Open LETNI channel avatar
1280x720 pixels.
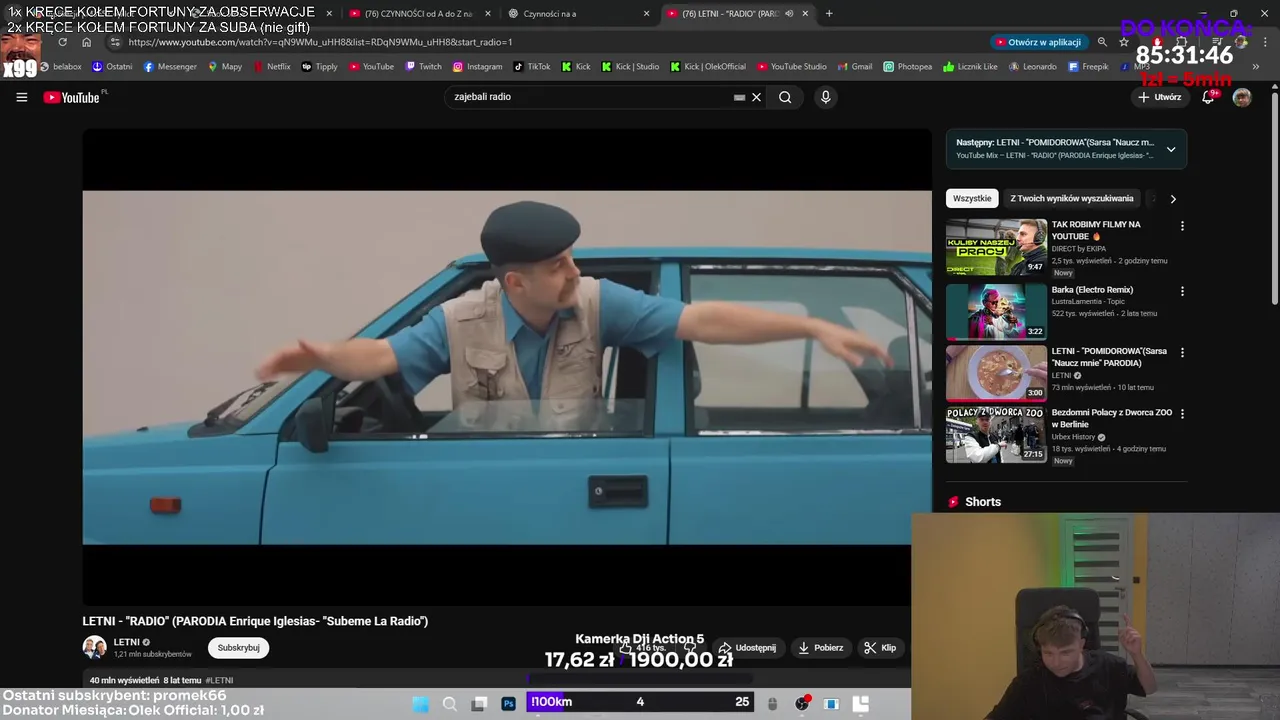tap(94, 647)
